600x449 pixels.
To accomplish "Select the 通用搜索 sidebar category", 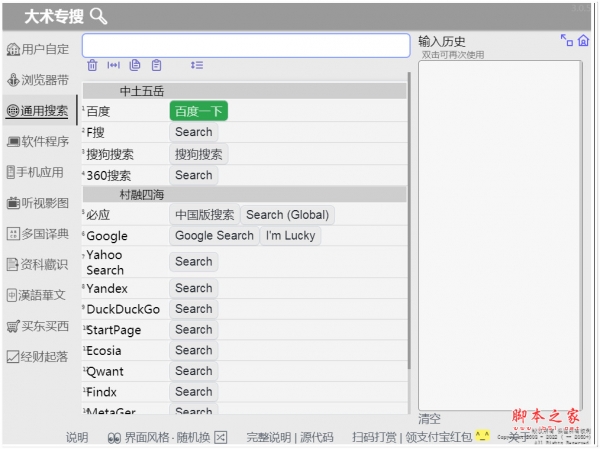I will pyautogui.click(x=38, y=111).
